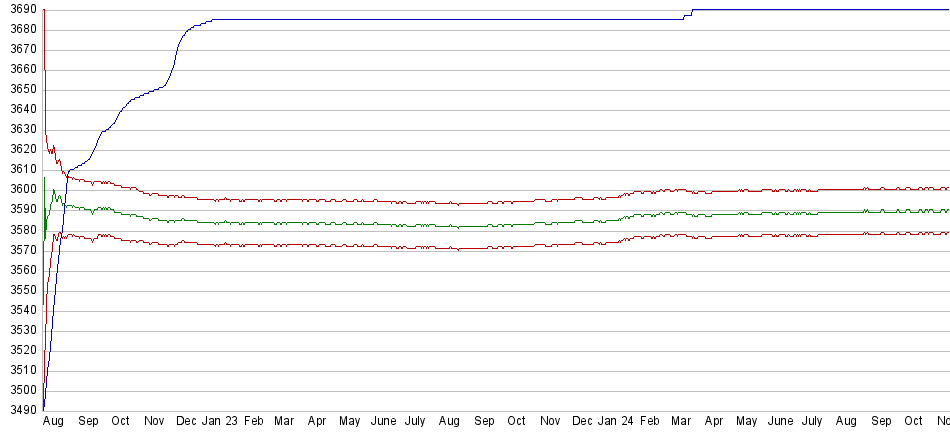Click the red spike at the 3690 top-left
This screenshot has height=435, width=950.
click(44, 12)
